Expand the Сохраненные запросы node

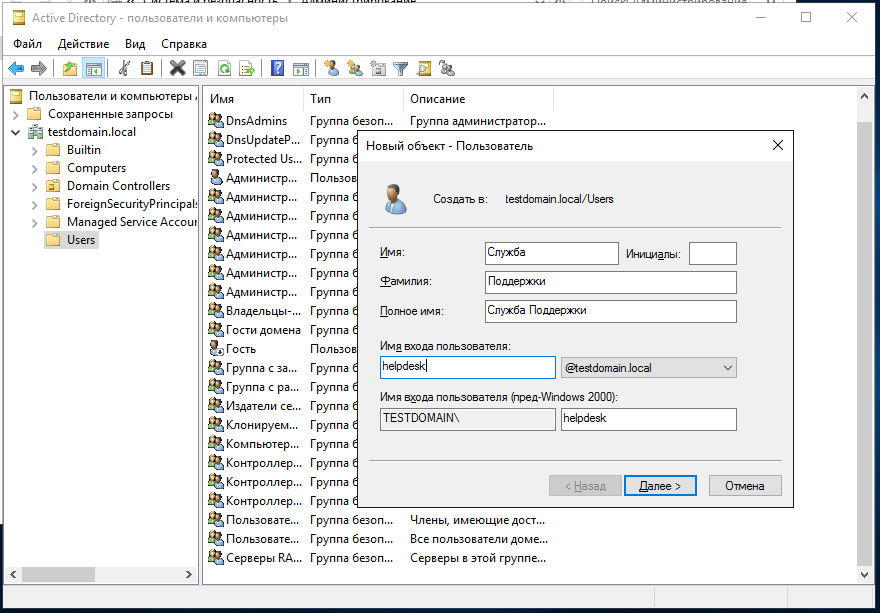(15, 115)
